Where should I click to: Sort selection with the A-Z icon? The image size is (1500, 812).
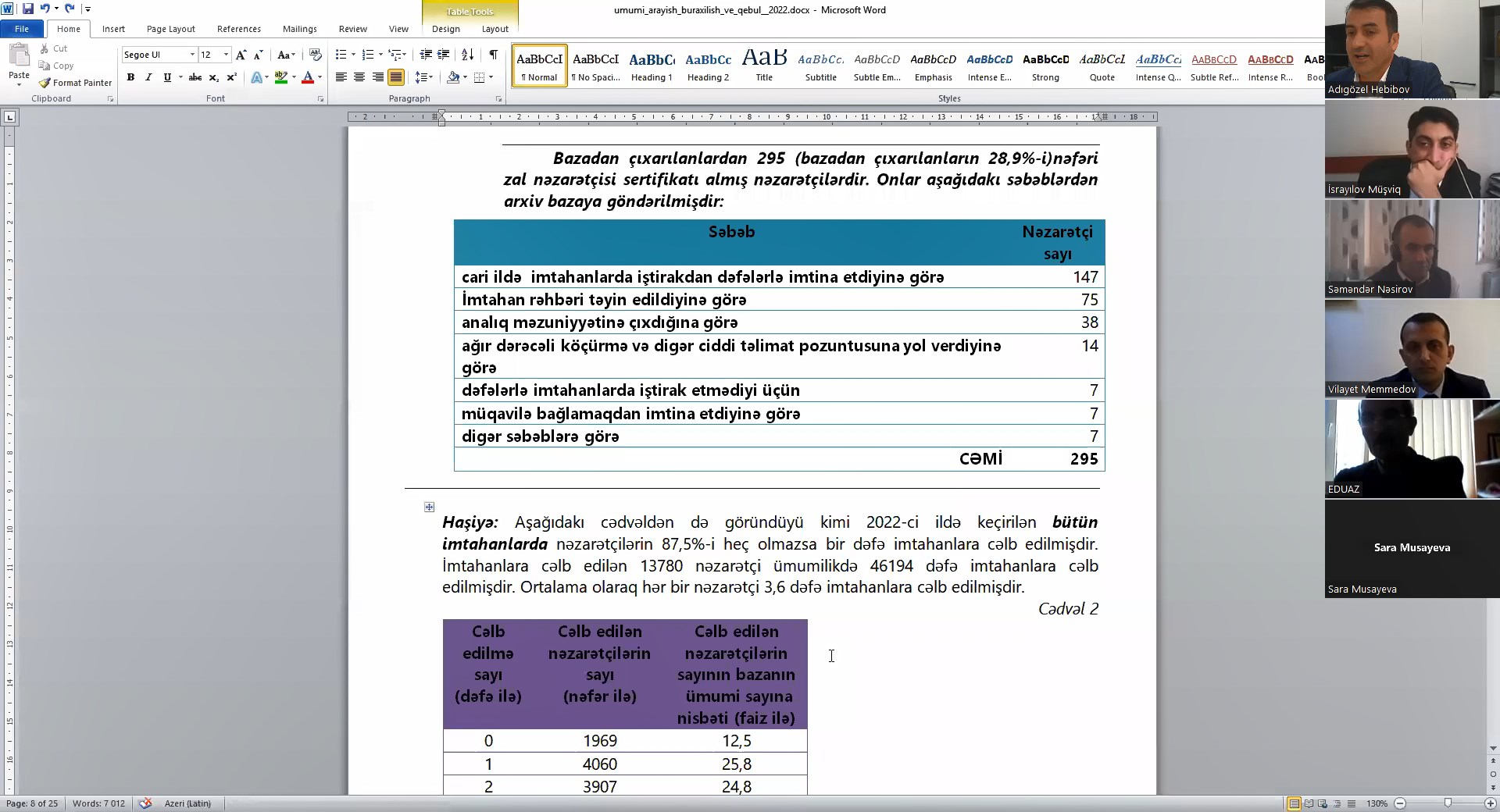467,55
